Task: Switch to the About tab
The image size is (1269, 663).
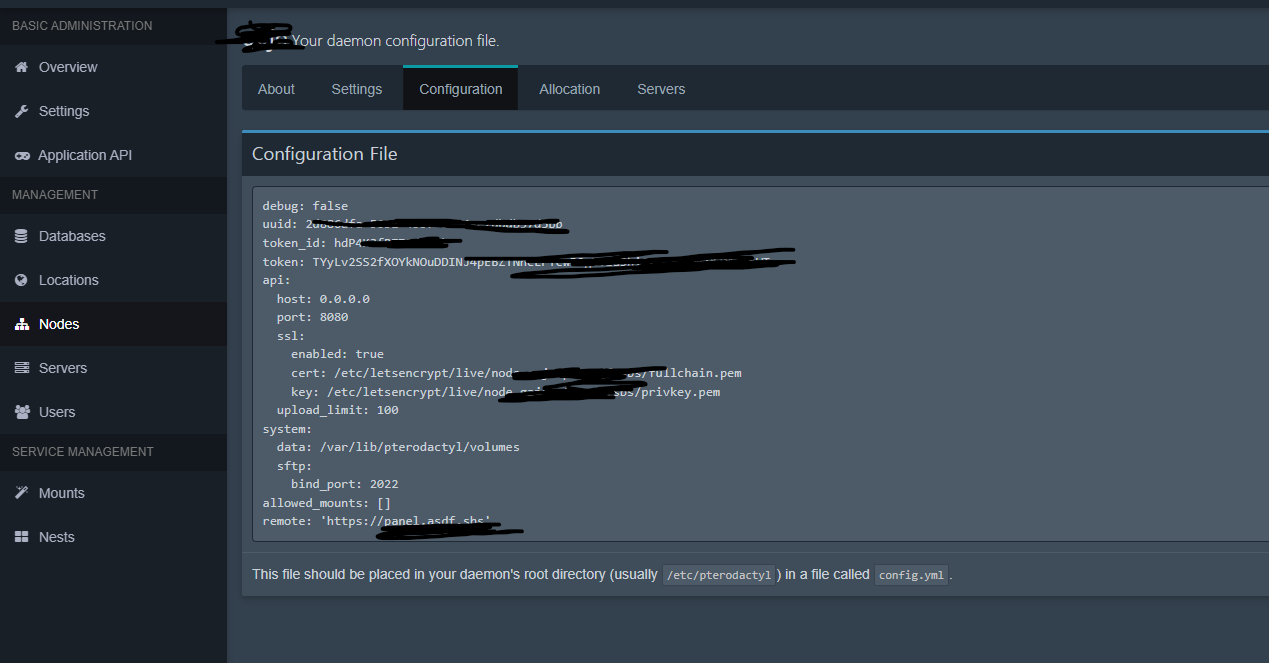Action: click(276, 89)
